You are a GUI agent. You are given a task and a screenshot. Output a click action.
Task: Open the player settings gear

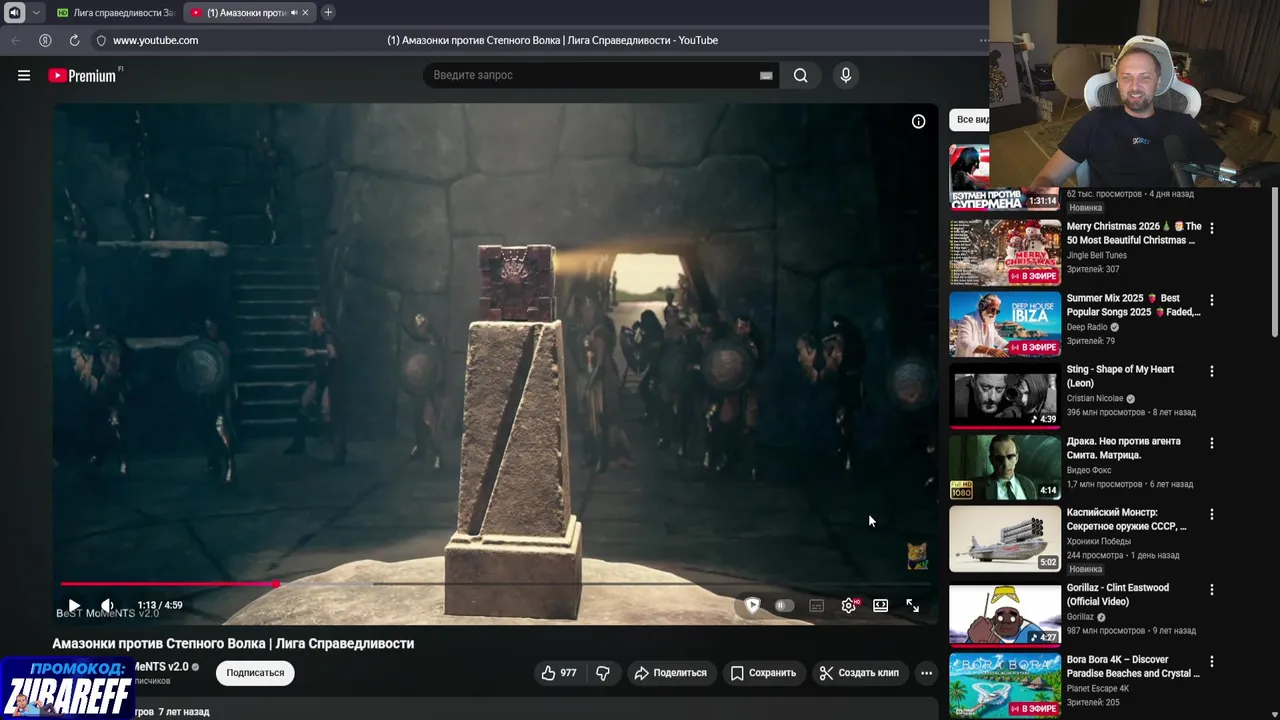coord(849,605)
